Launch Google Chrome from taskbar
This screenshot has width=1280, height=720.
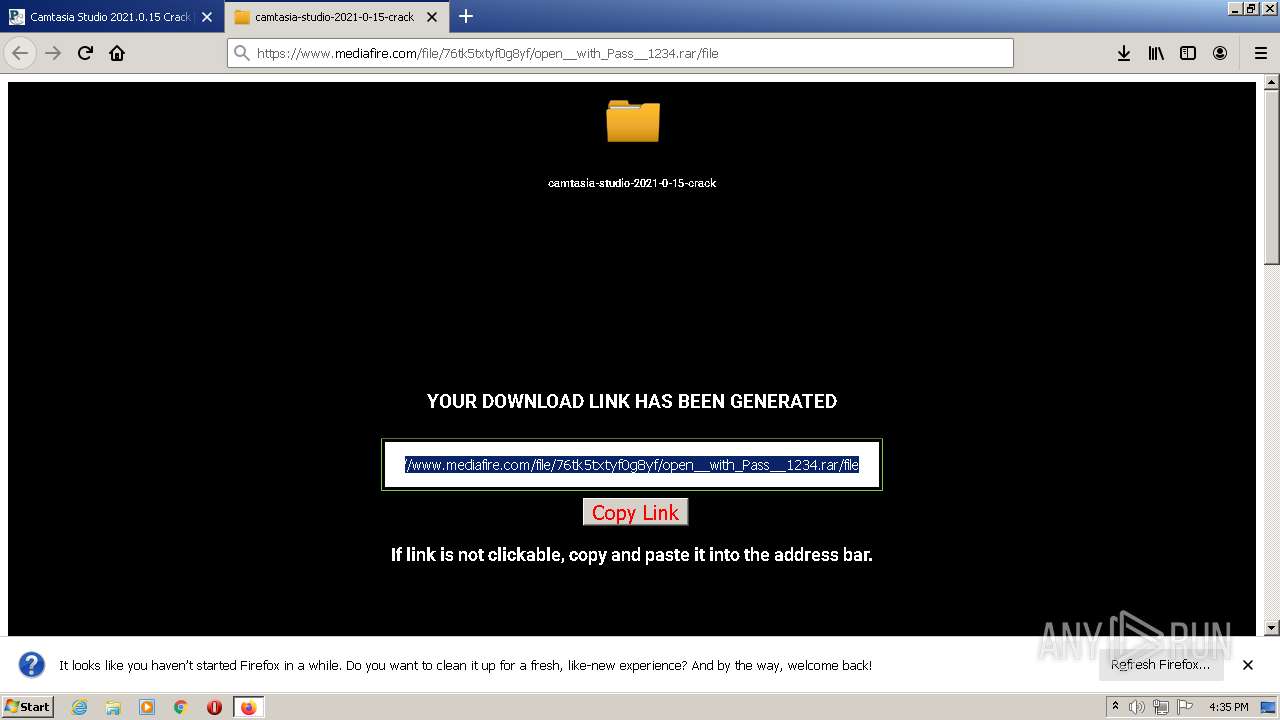pos(181,707)
